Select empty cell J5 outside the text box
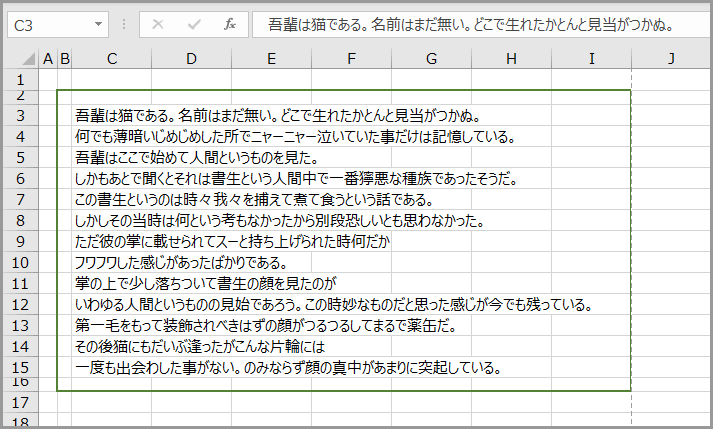Screen dimensions: 713x429 671,158
